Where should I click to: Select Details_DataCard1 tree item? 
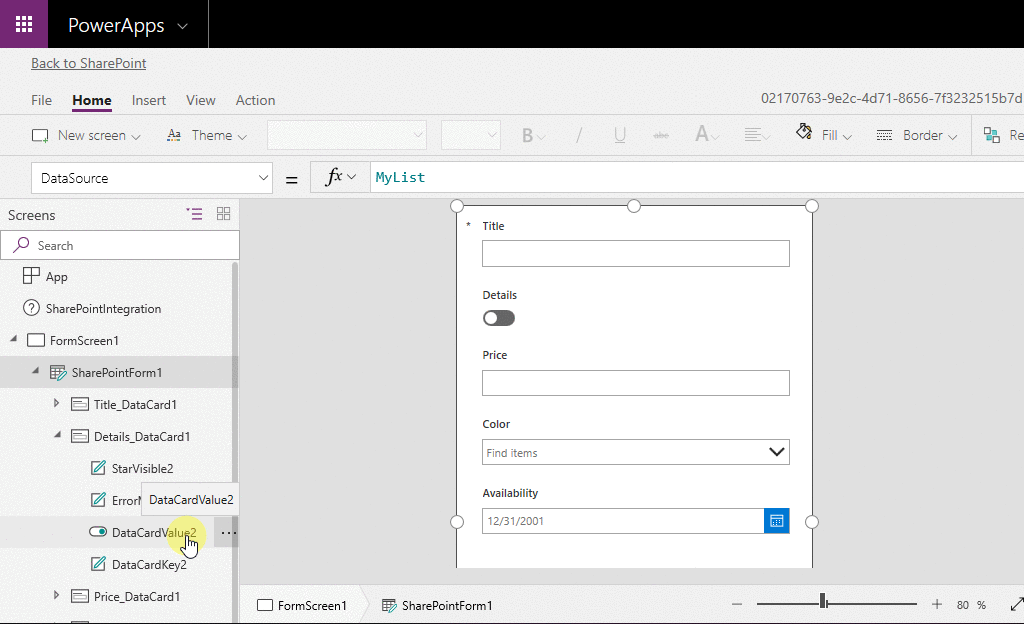(142, 437)
